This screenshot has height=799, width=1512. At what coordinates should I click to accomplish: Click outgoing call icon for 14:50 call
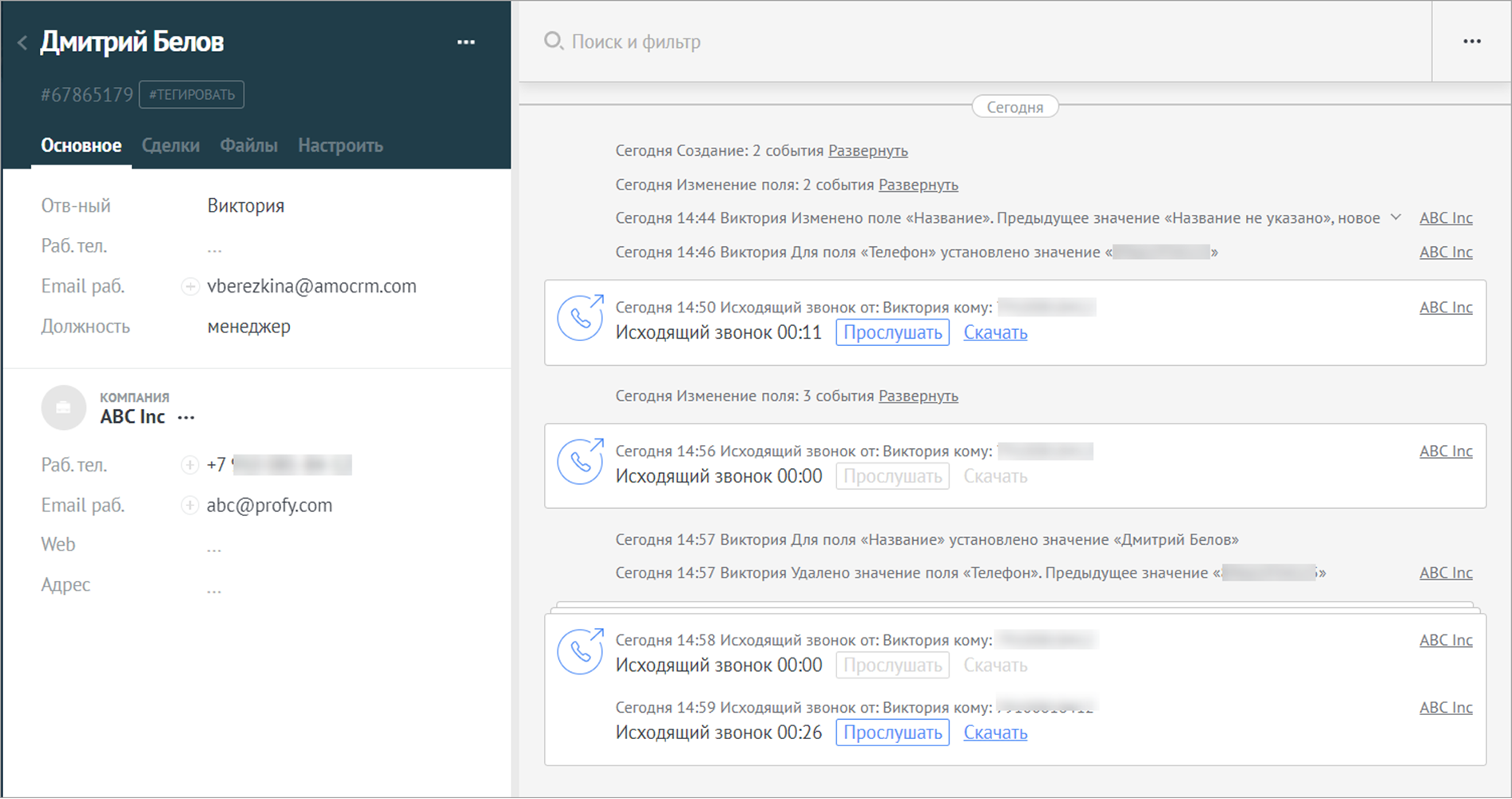(x=580, y=317)
